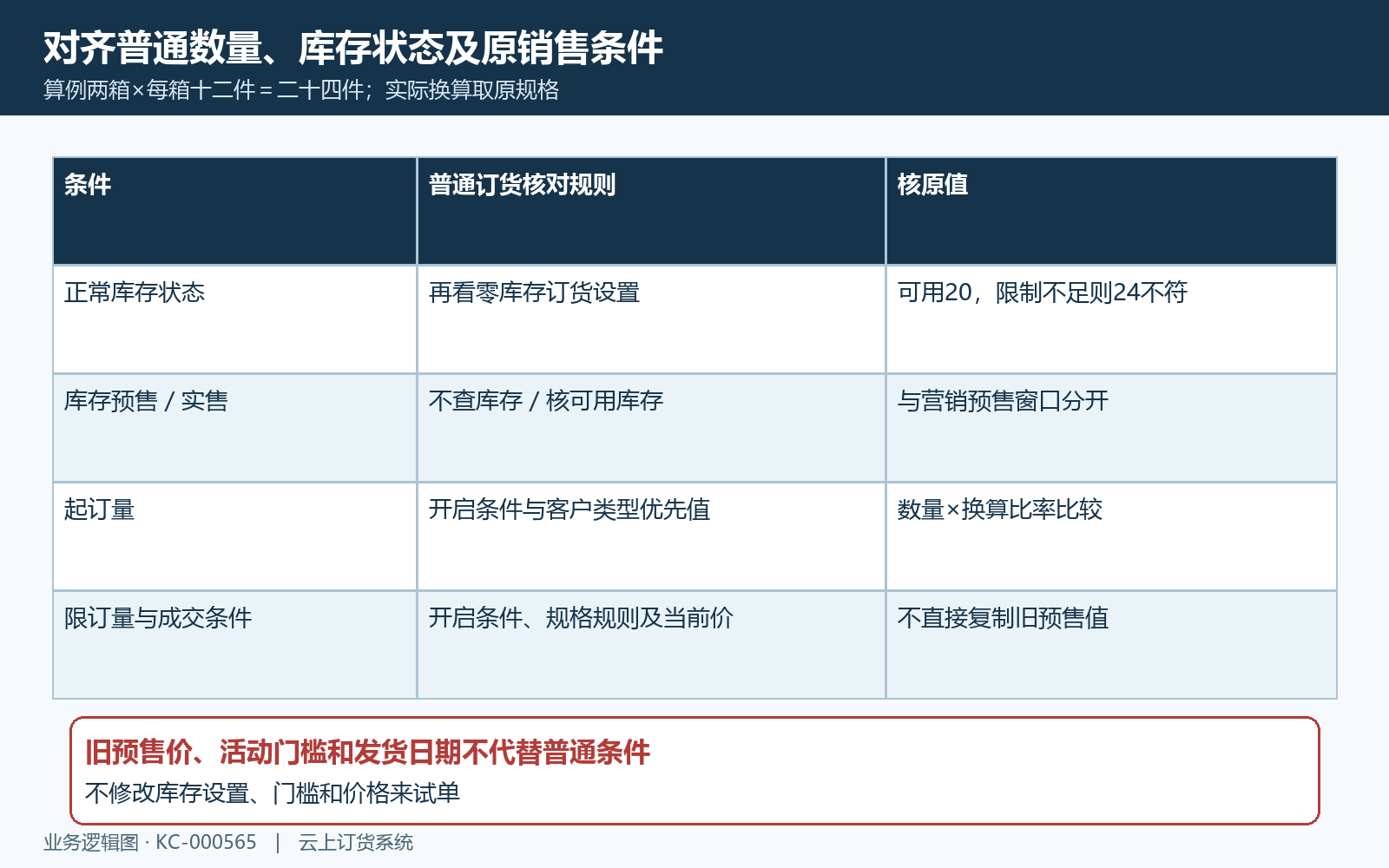Click the 开启条件、规格规则及当前价 cell

pos(651,645)
